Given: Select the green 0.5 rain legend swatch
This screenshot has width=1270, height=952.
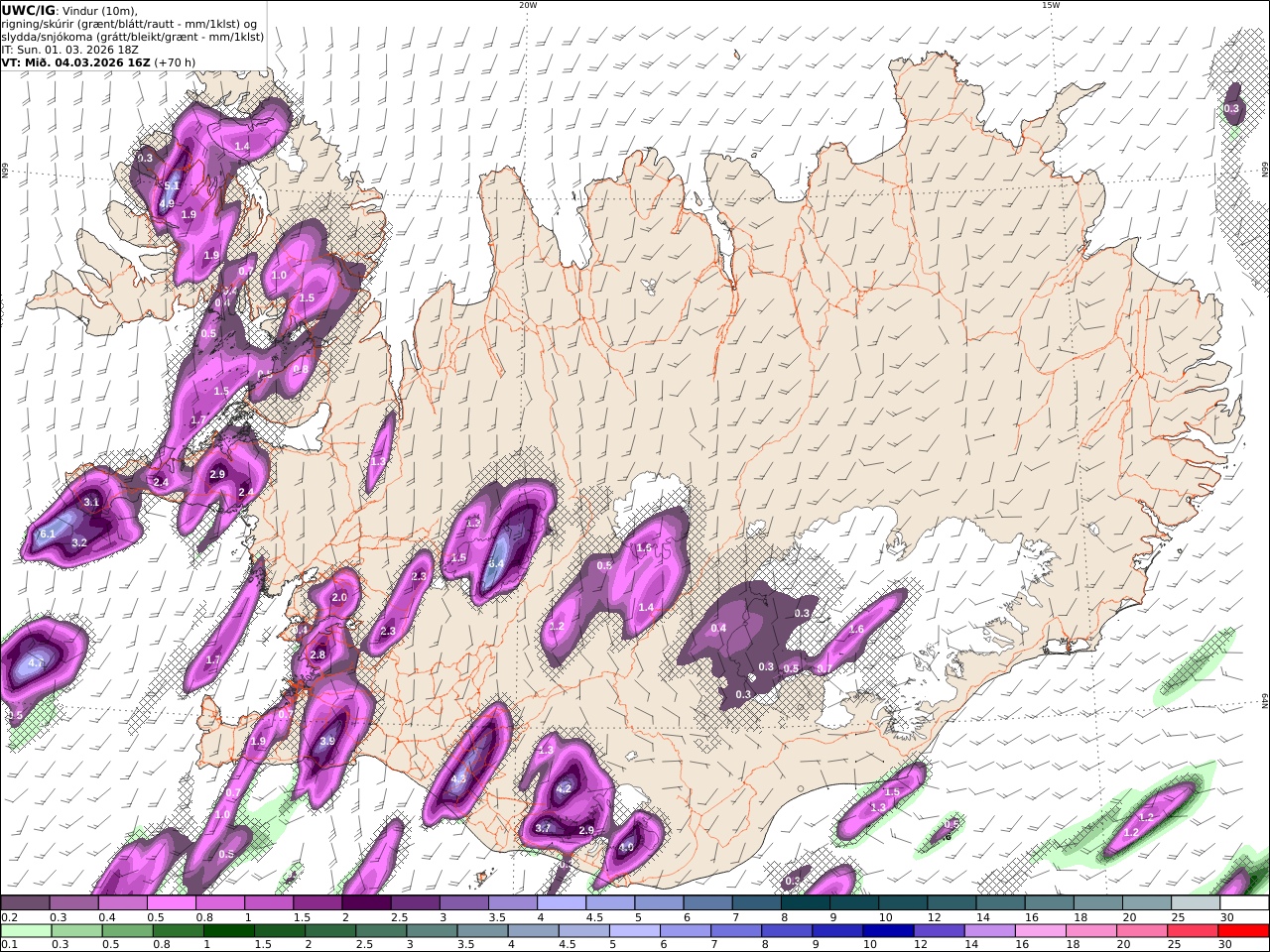Looking at the screenshot, I should [x=127, y=931].
